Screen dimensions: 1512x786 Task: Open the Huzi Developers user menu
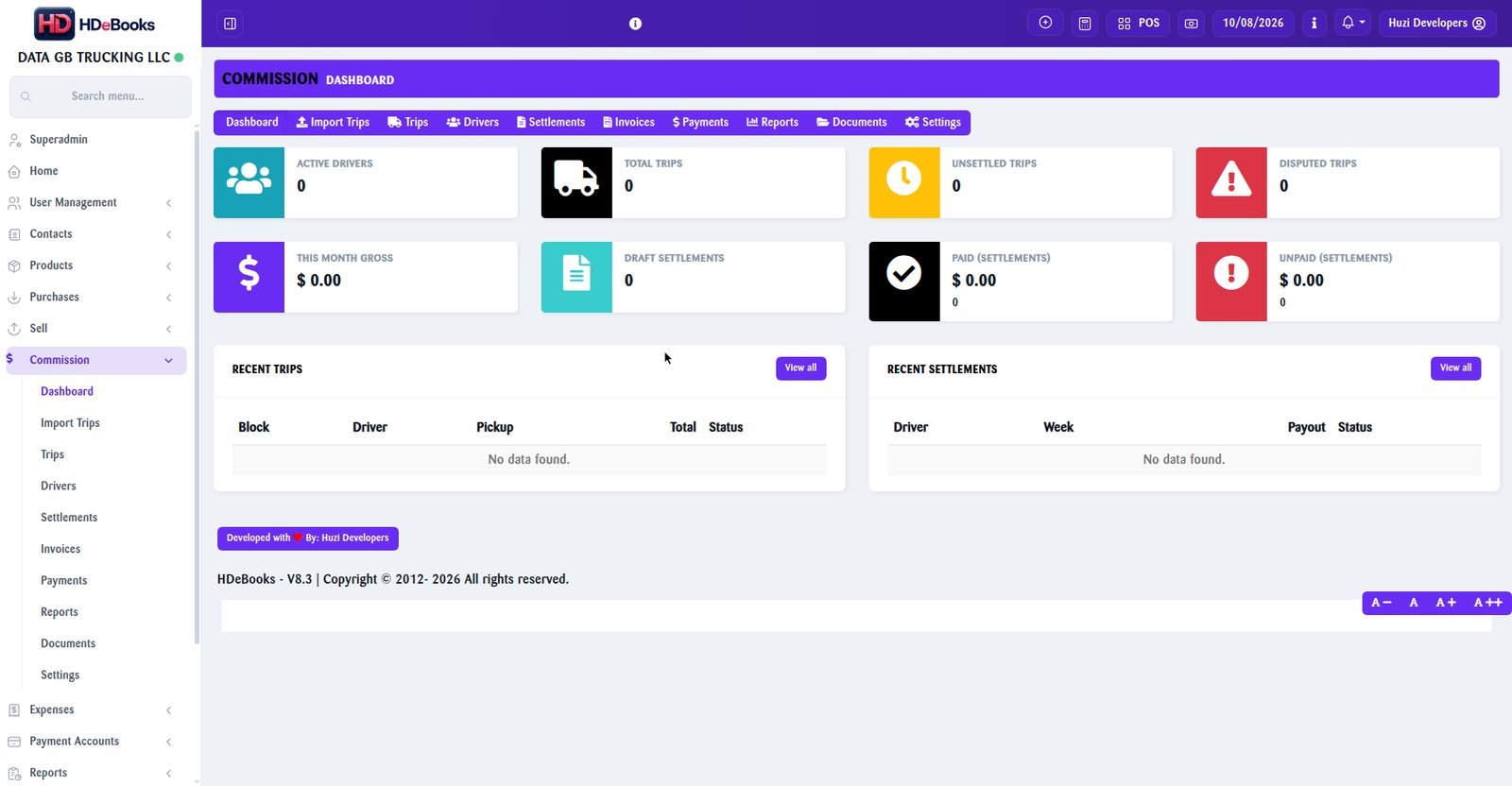pos(1437,23)
